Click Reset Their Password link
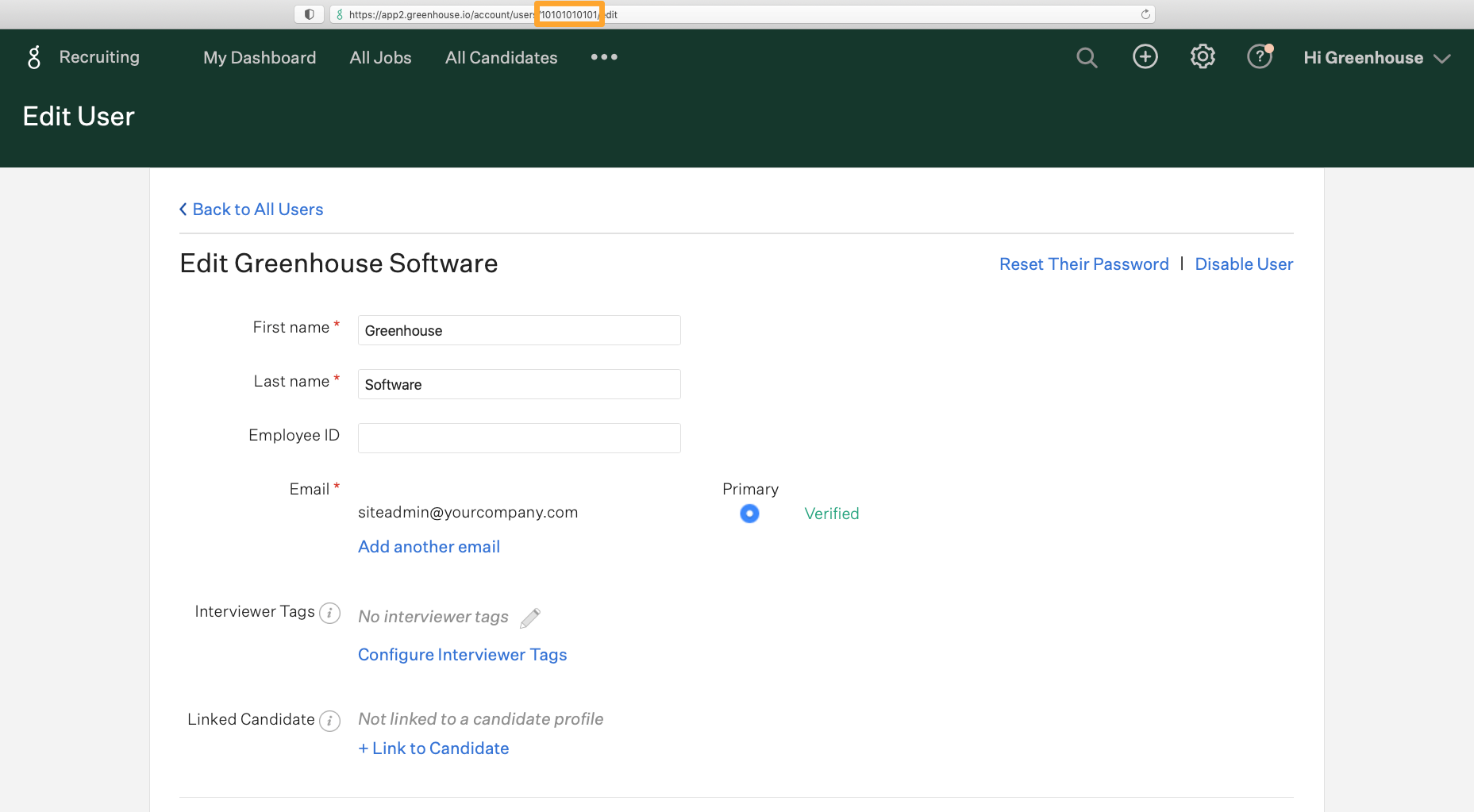This screenshot has height=812, width=1474. (1083, 264)
